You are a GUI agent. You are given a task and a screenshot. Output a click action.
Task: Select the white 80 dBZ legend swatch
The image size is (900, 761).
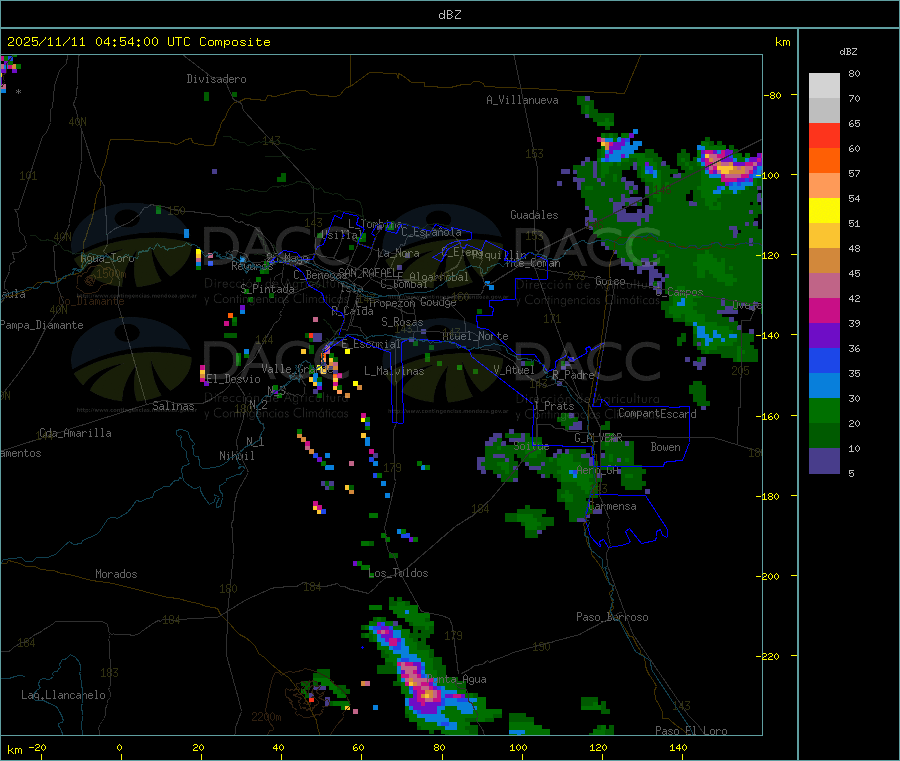pyautogui.click(x=824, y=86)
